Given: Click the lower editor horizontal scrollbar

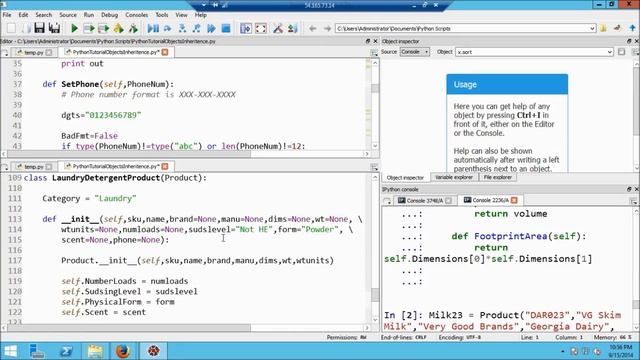Looking at the screenshot, I should [x=186, y=327].
